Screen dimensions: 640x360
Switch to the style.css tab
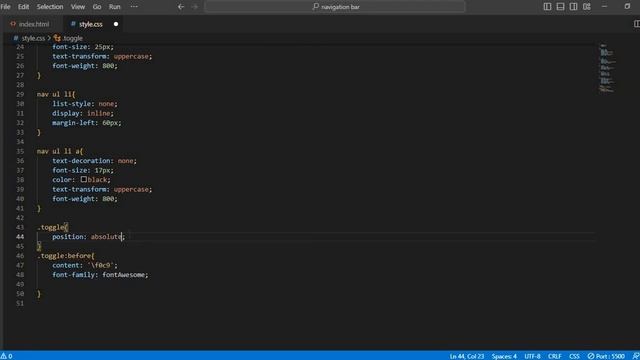pos(91,24)
